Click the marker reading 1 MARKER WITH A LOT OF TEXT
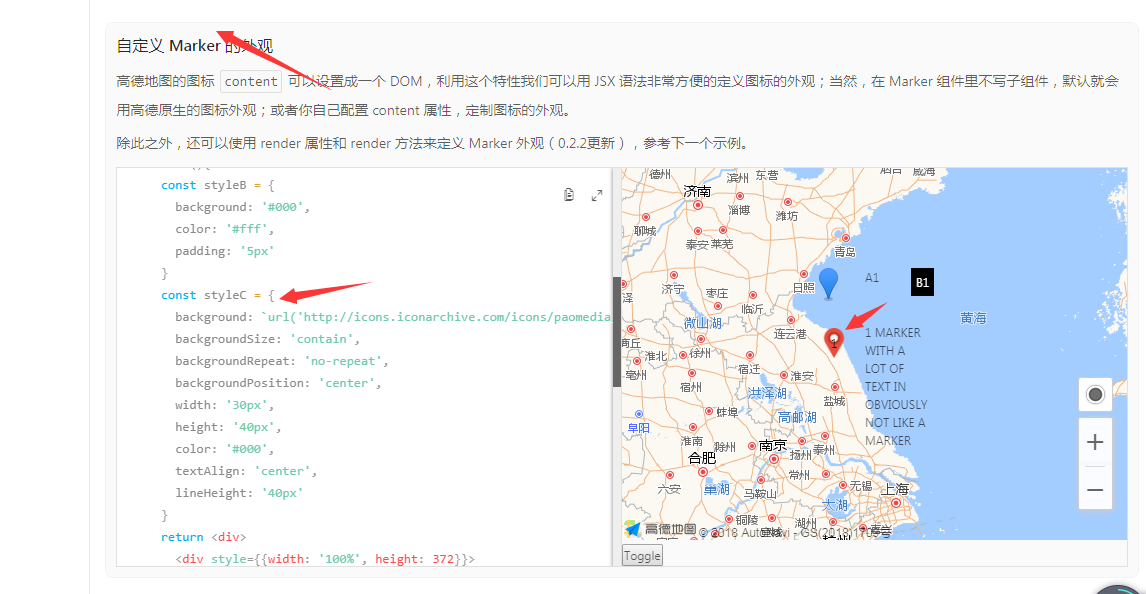 click(895, 386)
